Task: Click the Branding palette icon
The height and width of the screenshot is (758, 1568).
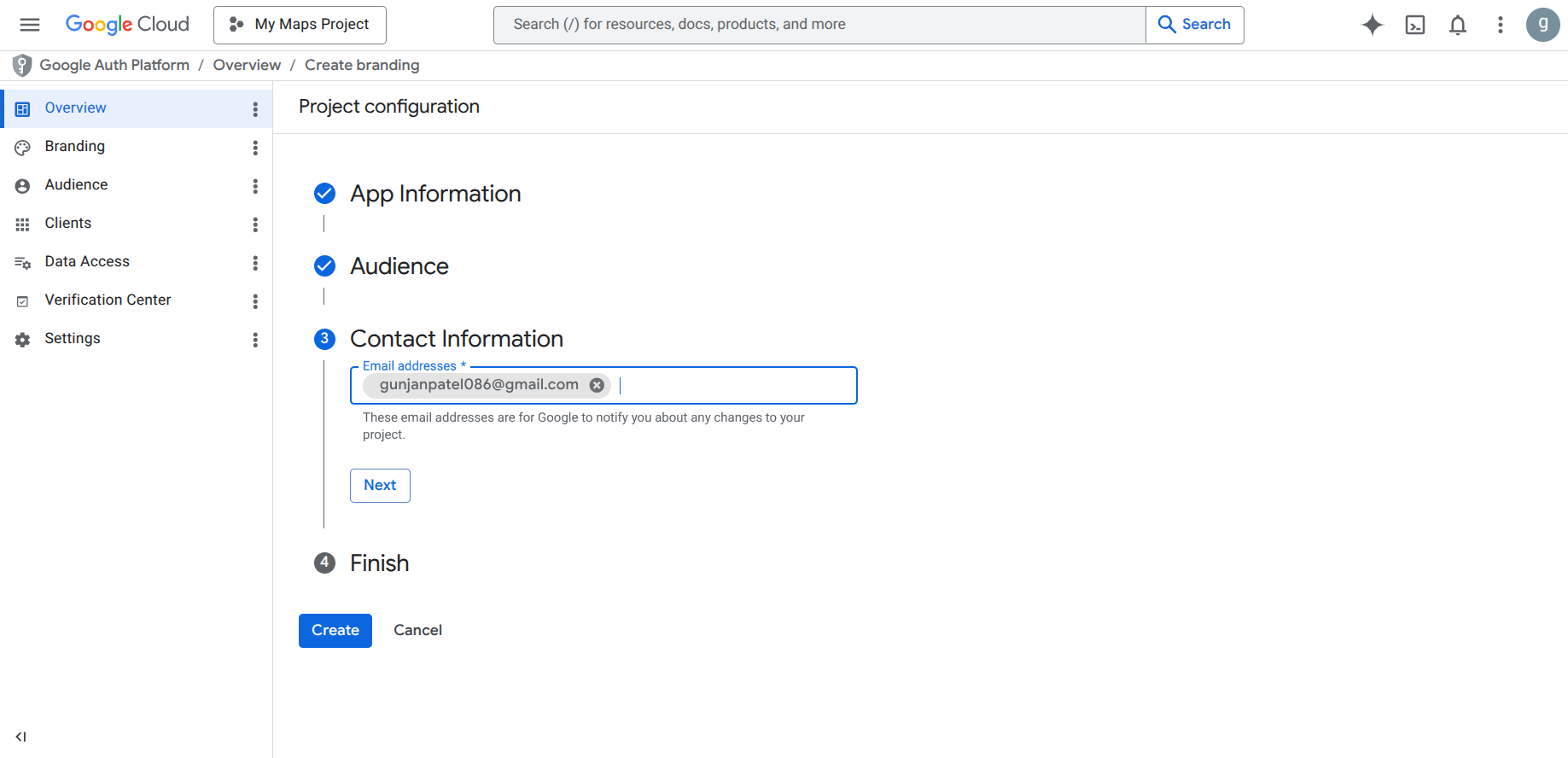Action: click(23, 148)
